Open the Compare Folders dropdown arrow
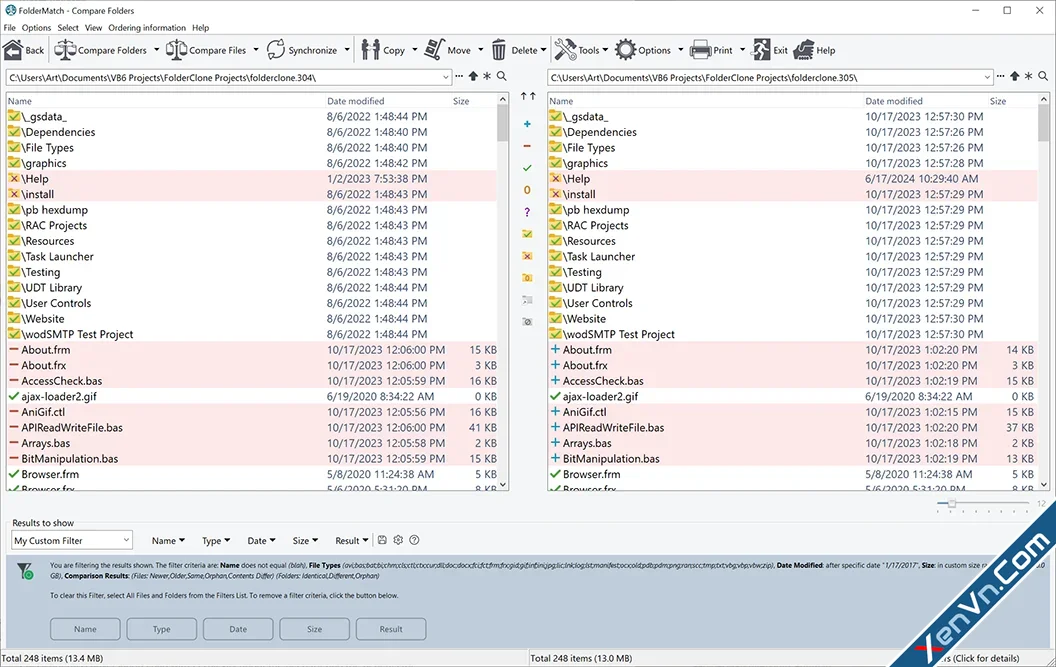 pos(156,50)
